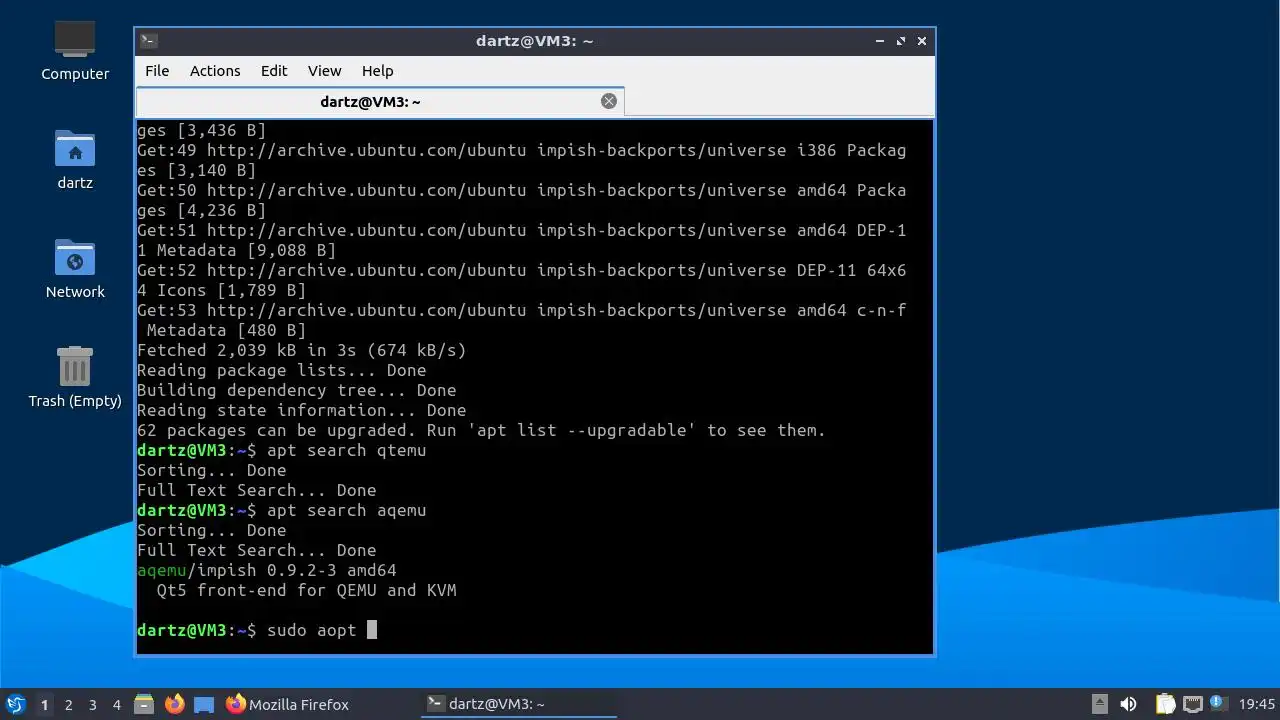Close the terminal window
The image size is (1280, 720).
coord(922,41)
